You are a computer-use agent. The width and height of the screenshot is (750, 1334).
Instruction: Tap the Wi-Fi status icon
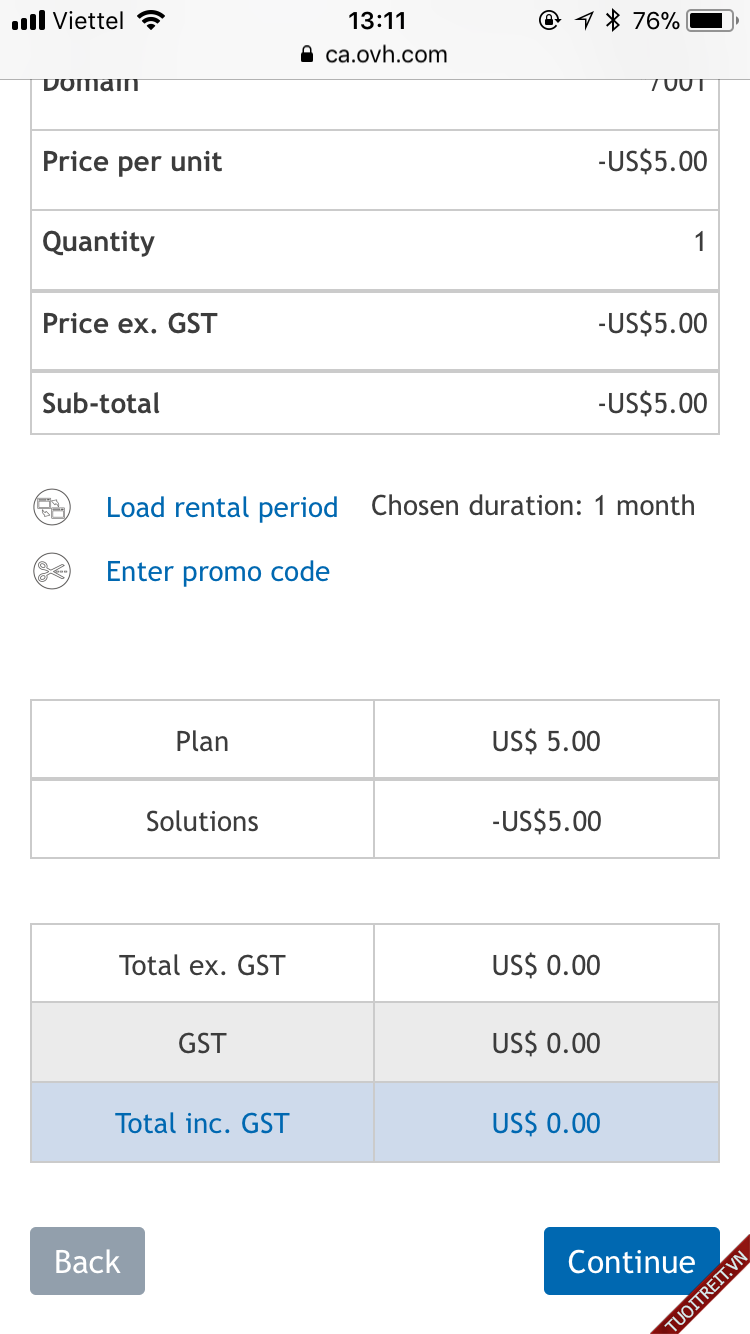click(x=151, y=20)
